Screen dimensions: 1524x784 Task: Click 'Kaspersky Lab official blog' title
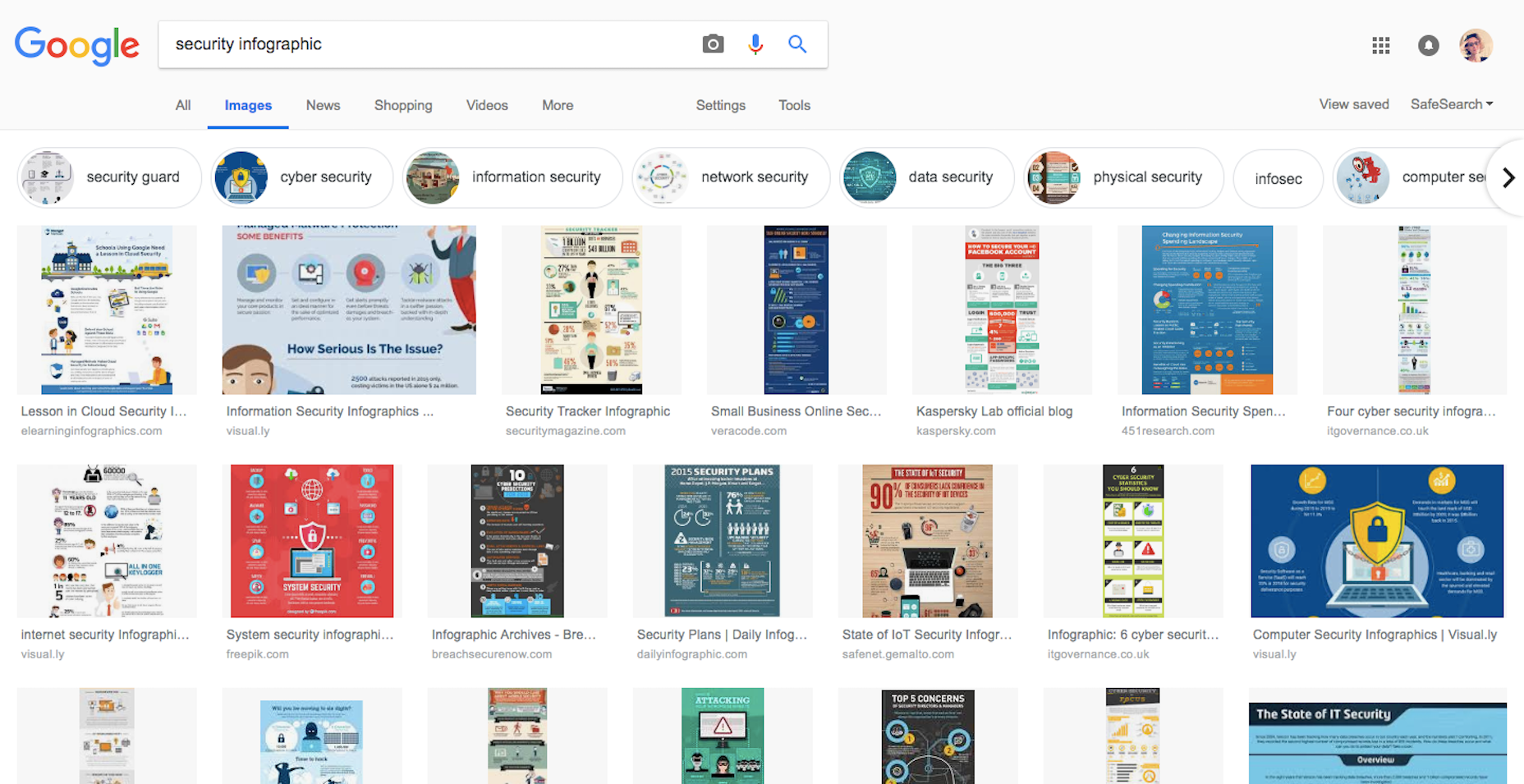[x=994, y=411]
